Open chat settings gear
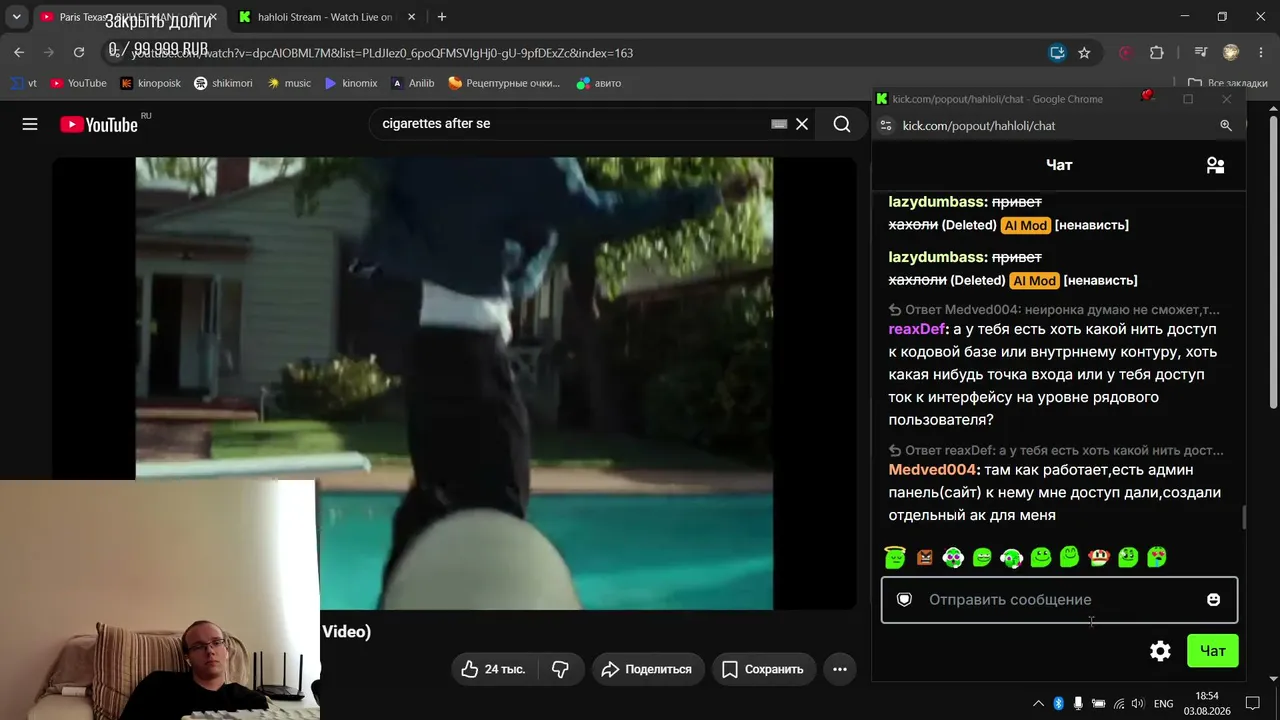 [1160, 651]
